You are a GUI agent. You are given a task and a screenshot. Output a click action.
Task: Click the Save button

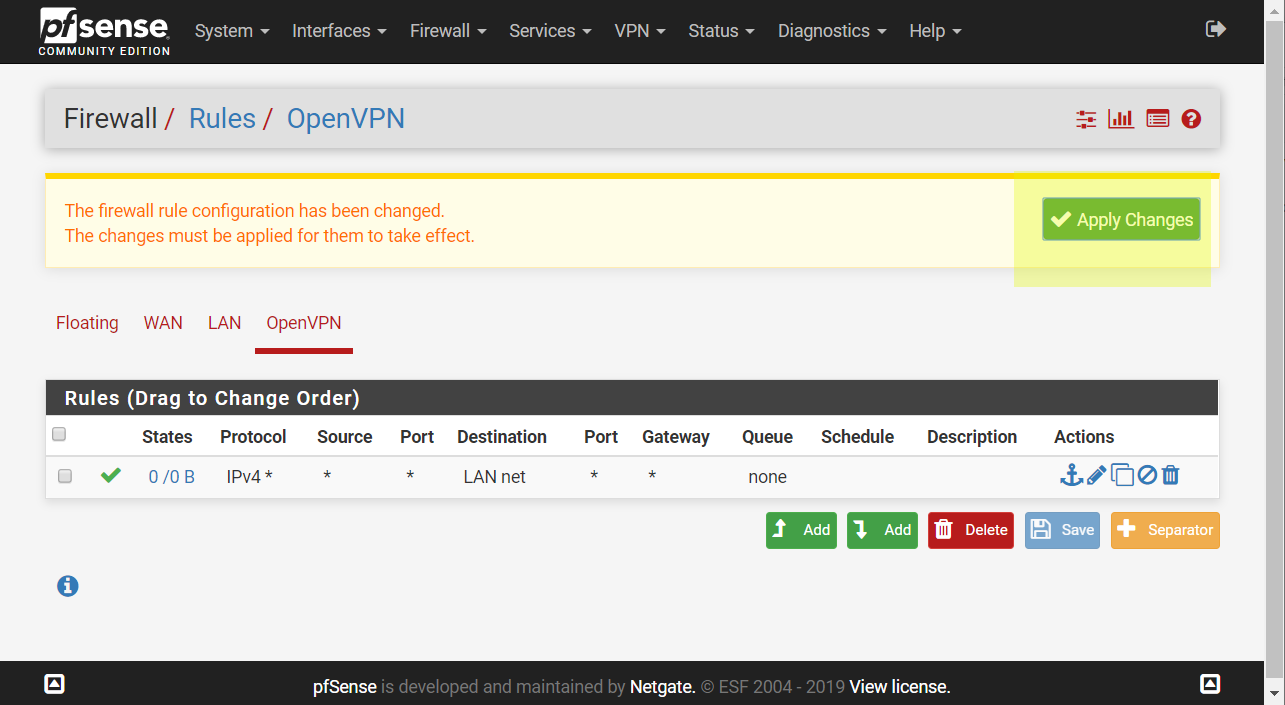pos(1063,530)
